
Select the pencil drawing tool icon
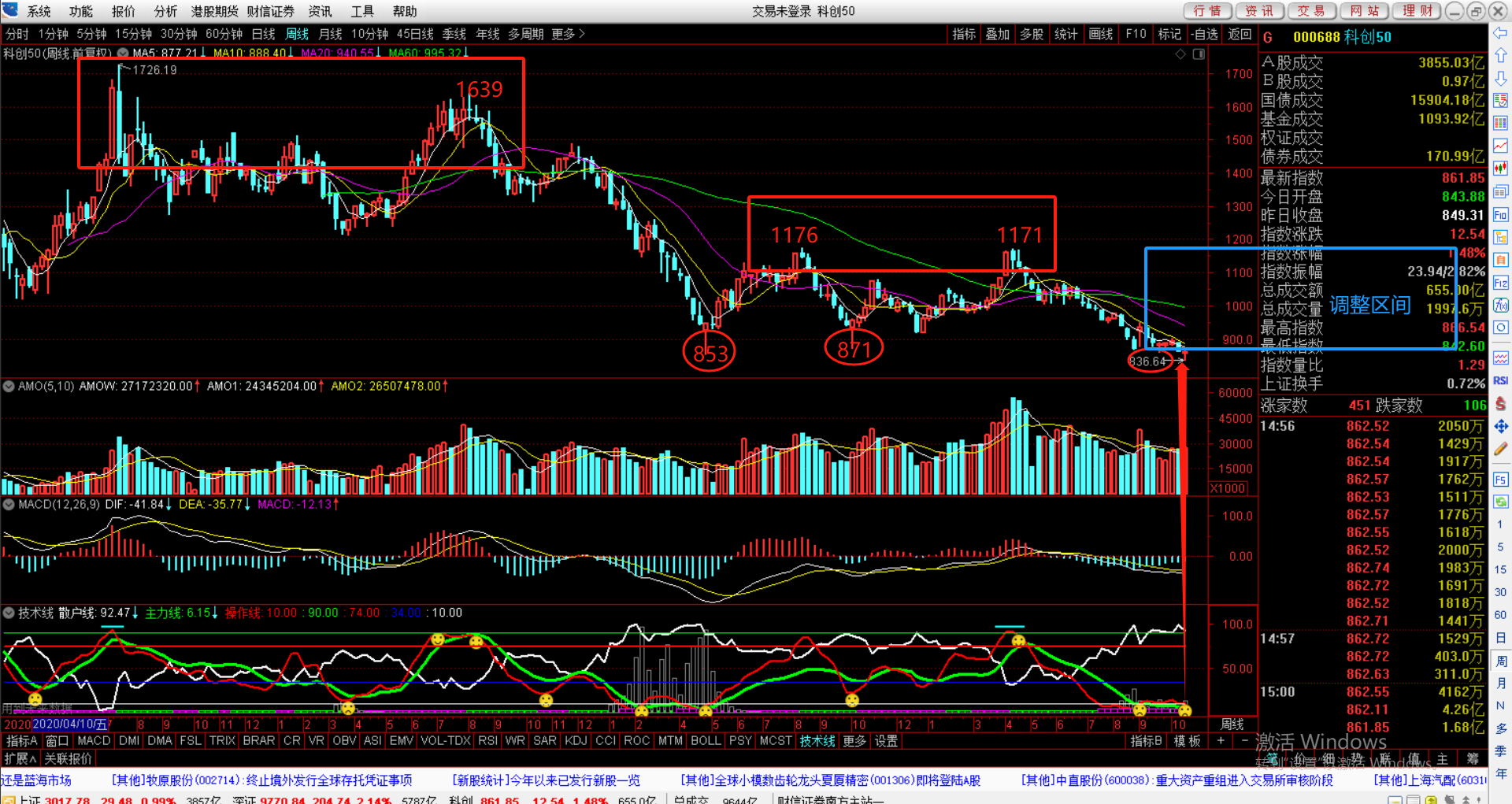click(x=1501, y=449)
